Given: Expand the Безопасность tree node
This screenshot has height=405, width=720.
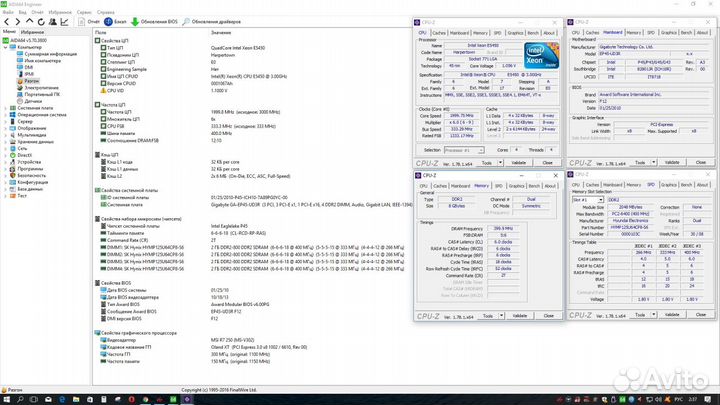Looking at the screenshot, I should coord(6,175).
